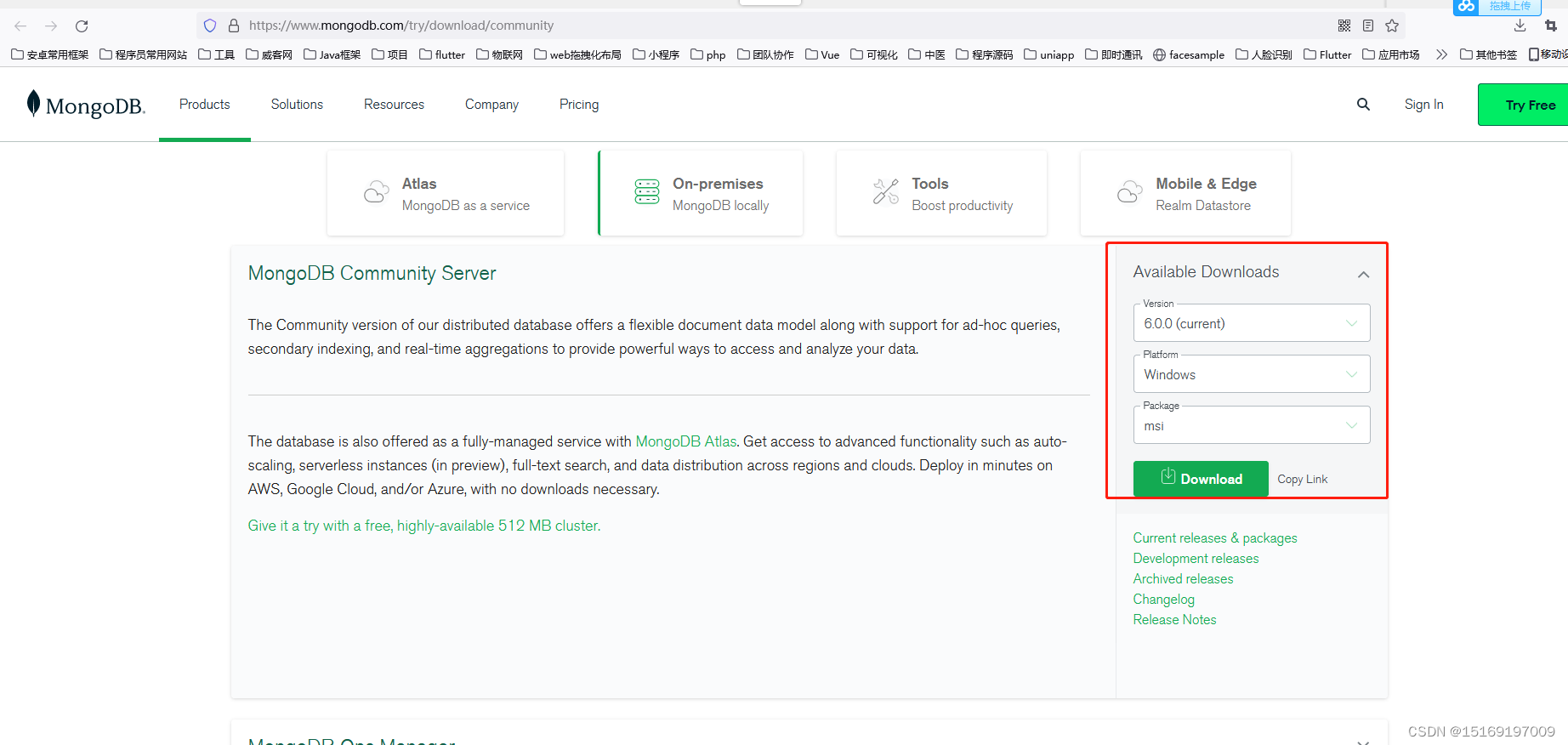Reload the page with the refresh icon

[82, 26]
